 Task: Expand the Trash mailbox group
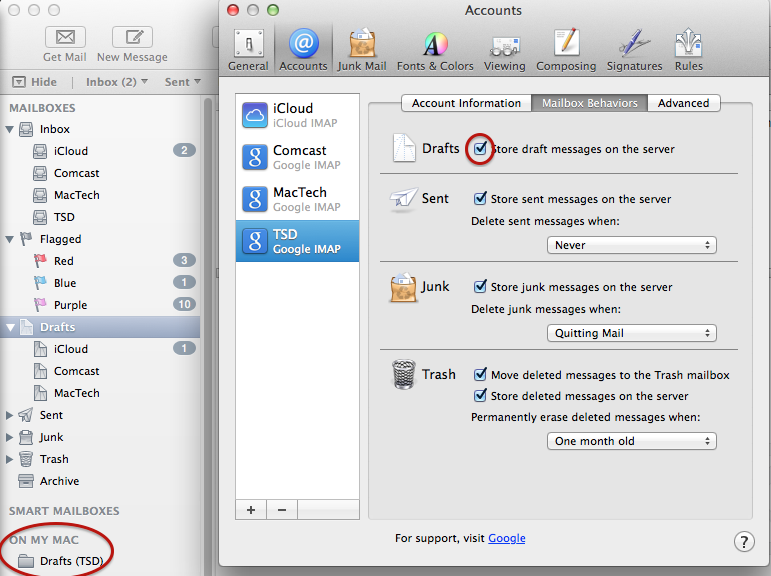click(9, 459)
